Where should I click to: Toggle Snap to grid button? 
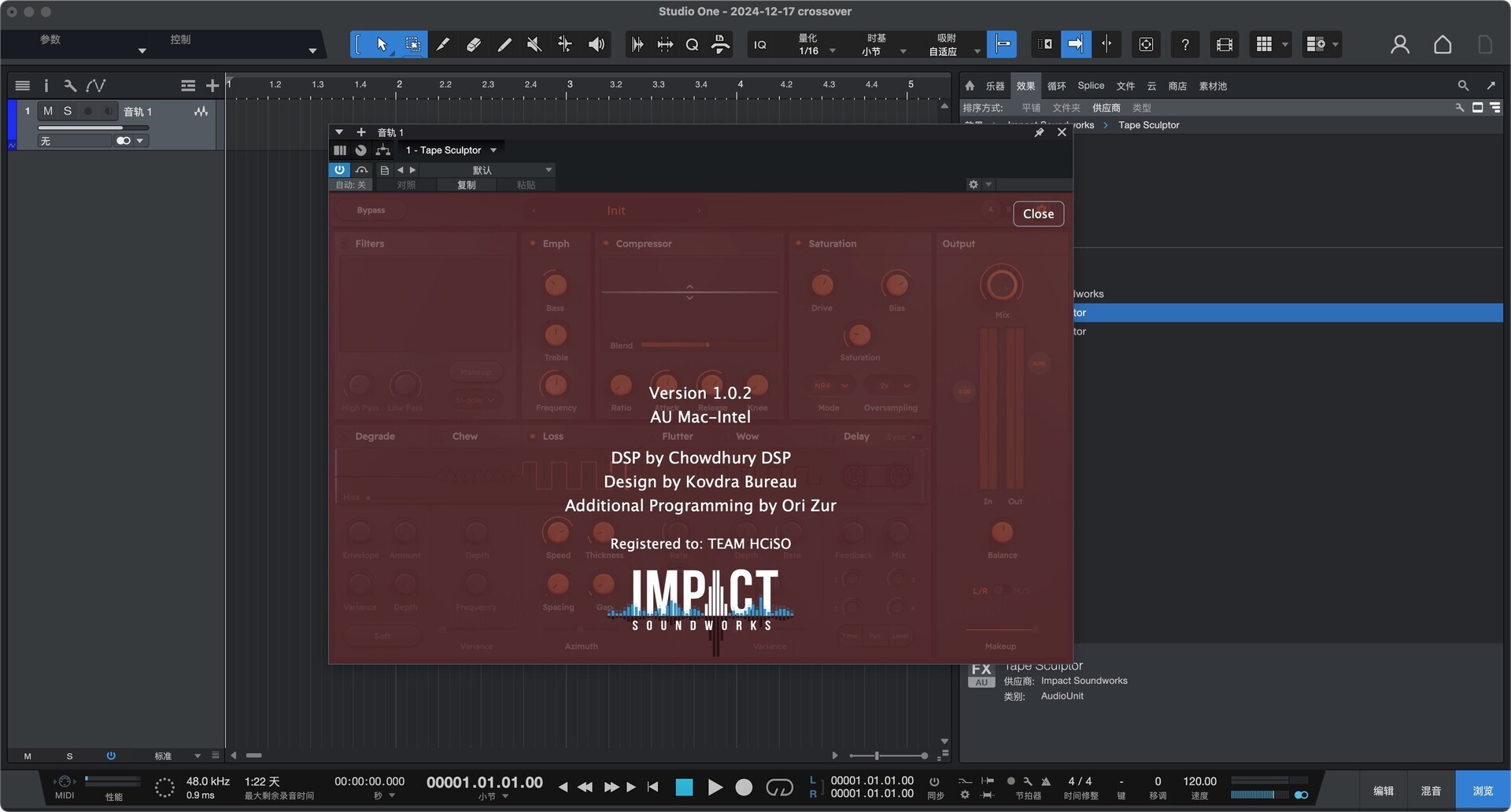[x=1003, y=44]
